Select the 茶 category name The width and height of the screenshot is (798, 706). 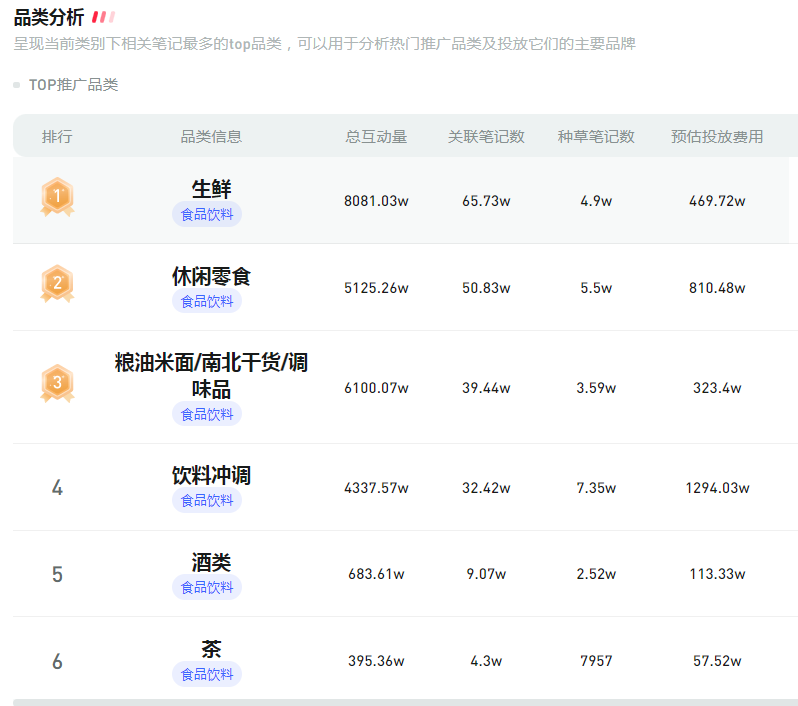[211, 649]
